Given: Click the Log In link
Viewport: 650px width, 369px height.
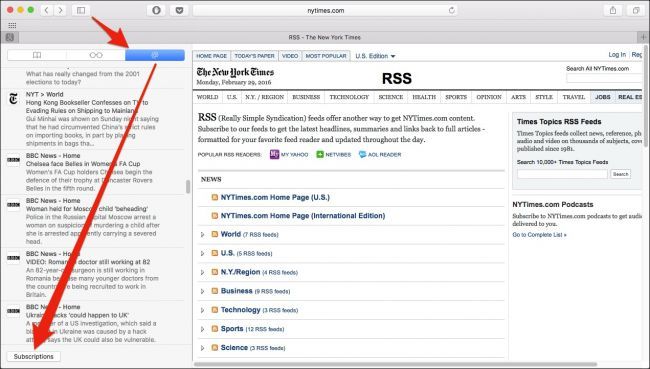Looking at the screenshot, I should coord(617,55).
